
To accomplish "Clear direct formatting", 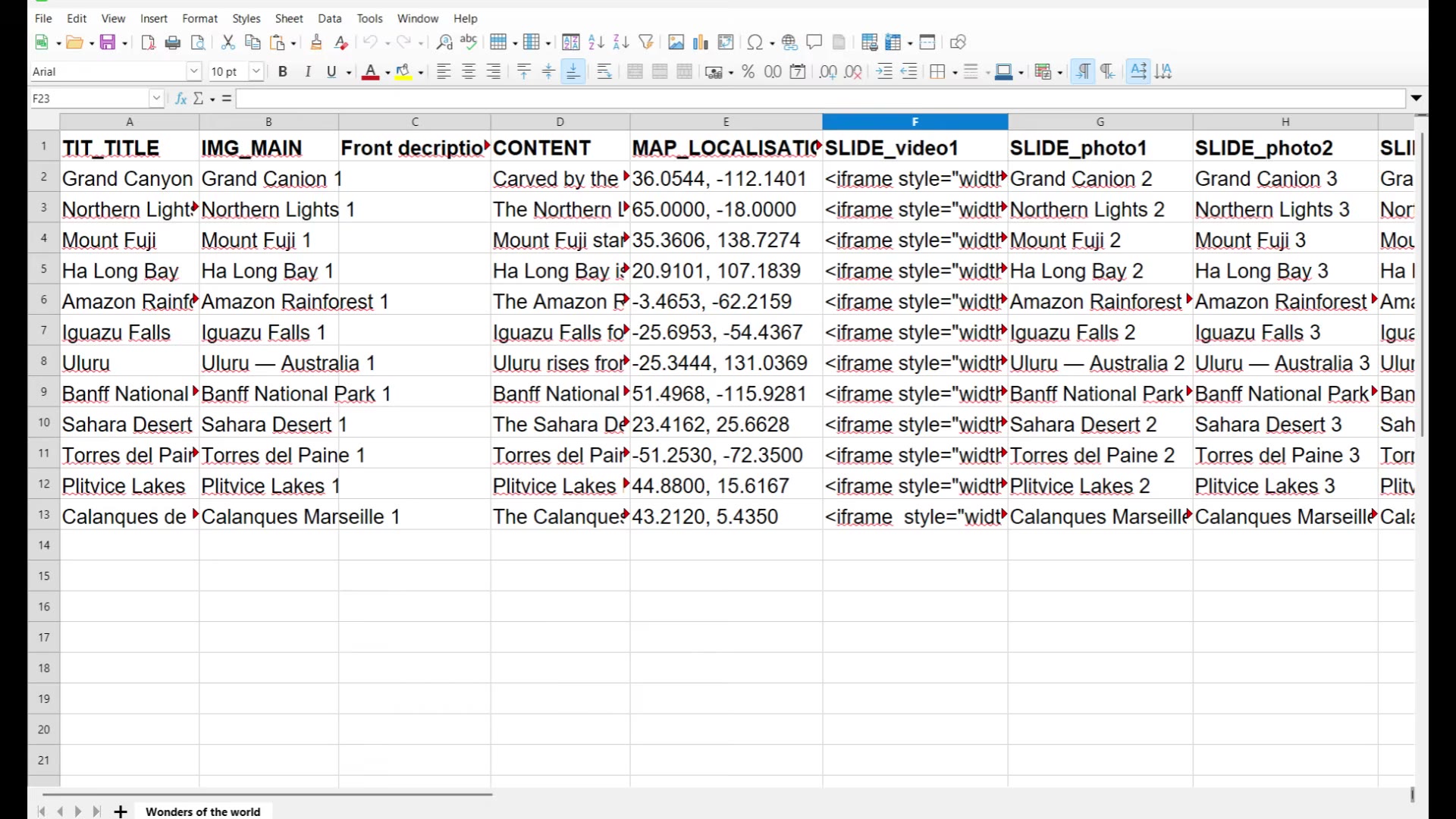I will point(341,42).
